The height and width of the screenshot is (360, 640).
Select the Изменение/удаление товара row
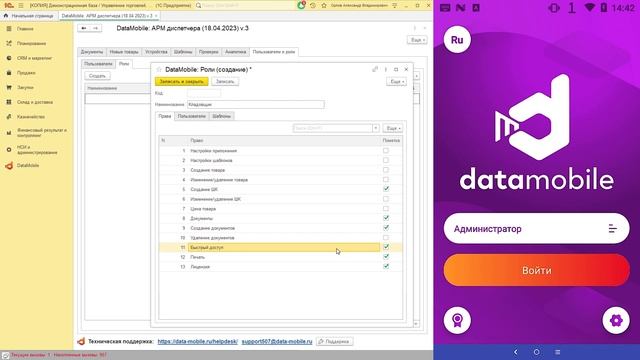click(280, 180)
